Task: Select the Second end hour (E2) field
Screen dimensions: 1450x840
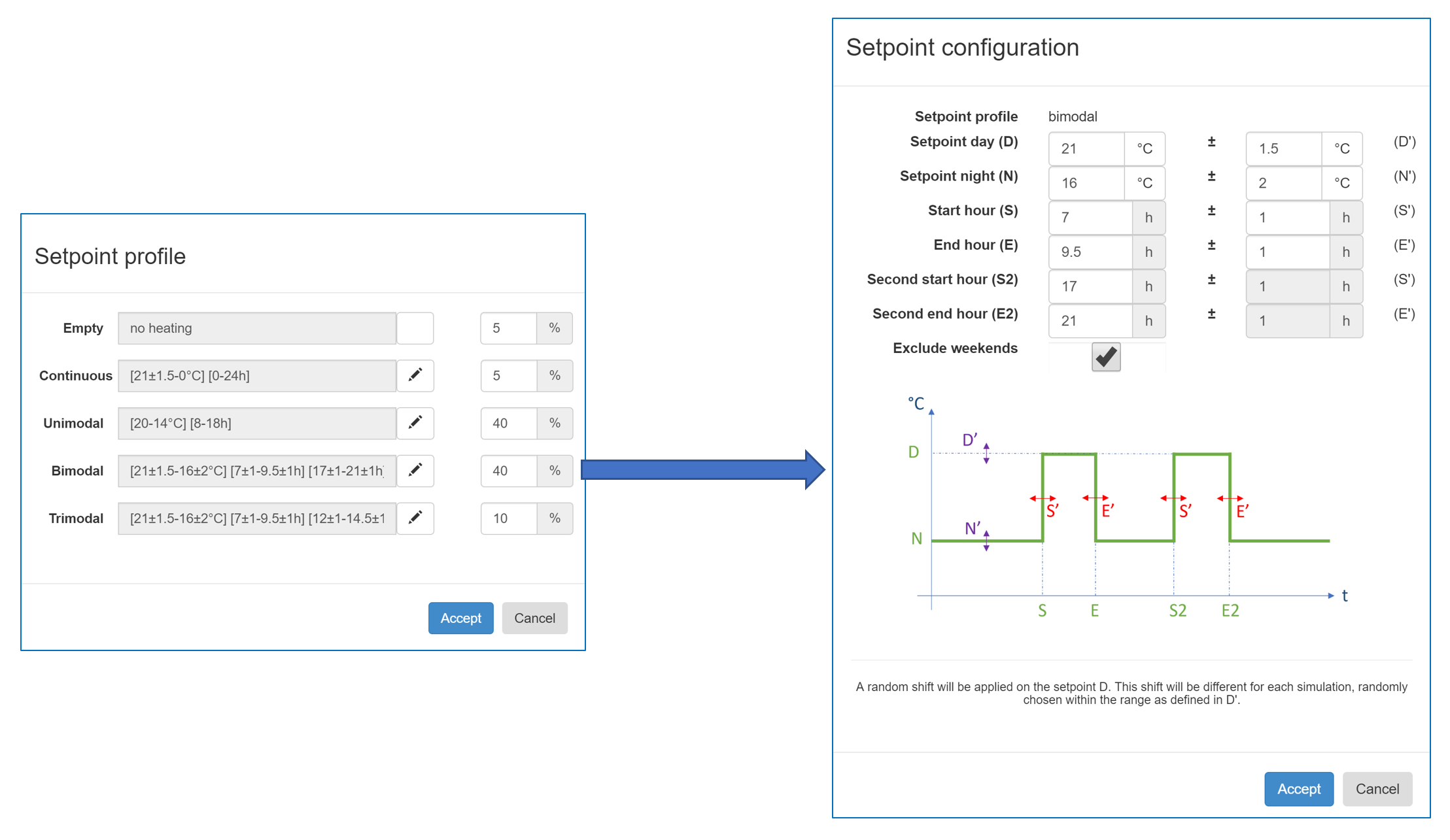Action: (x=1090, y=321)
